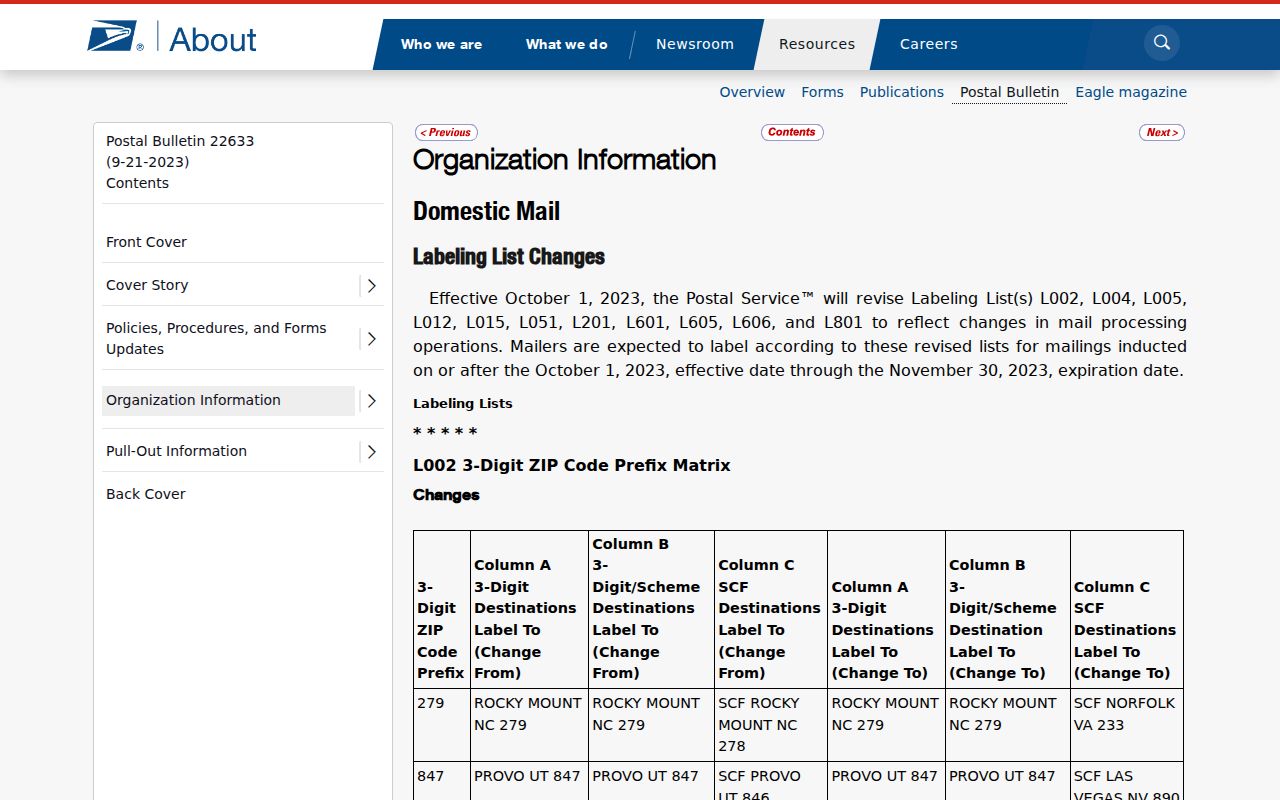This screenshot has width=1280, height=800.
Task: Expand the Cover Story submenu arrow
Action: coord(371,285)
